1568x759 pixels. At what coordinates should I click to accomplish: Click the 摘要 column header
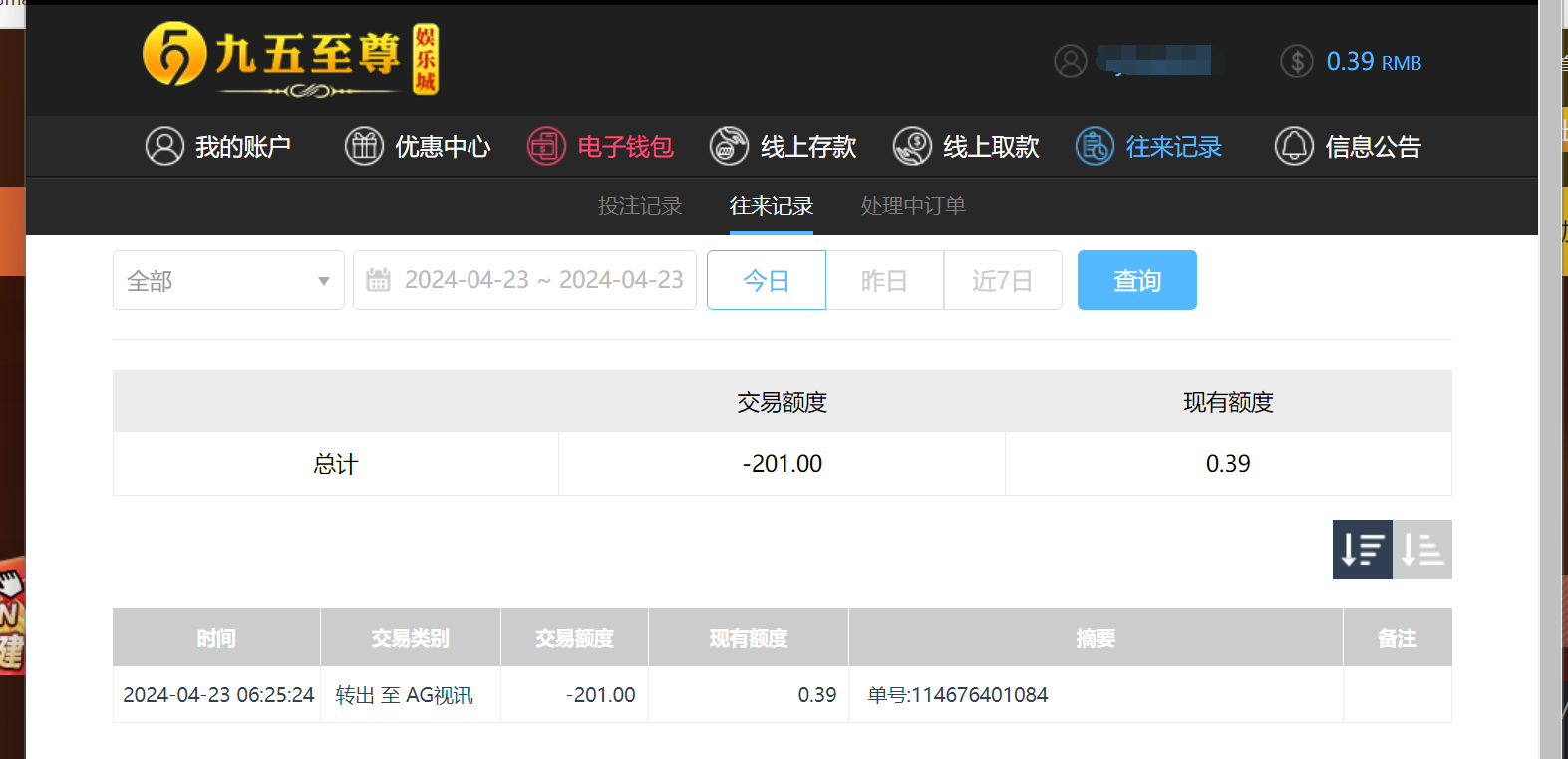[1096, 638]
